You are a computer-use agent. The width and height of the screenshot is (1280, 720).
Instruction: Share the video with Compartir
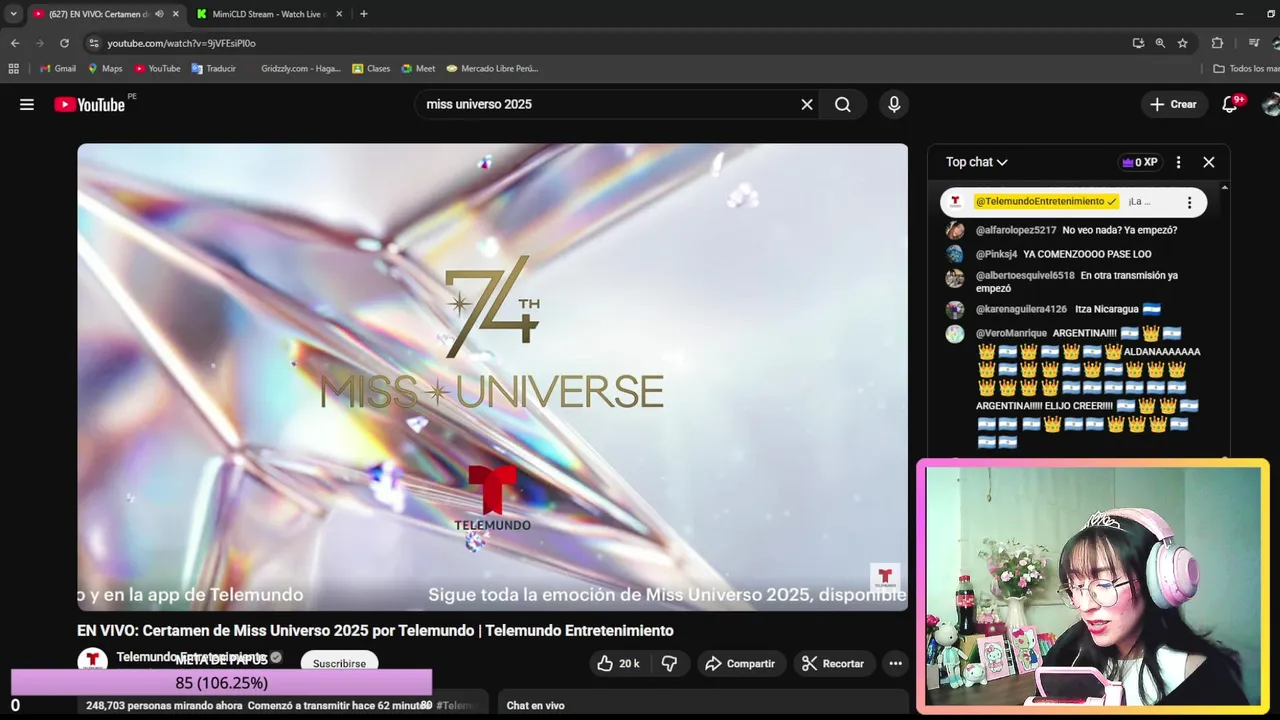pos(740,663)
